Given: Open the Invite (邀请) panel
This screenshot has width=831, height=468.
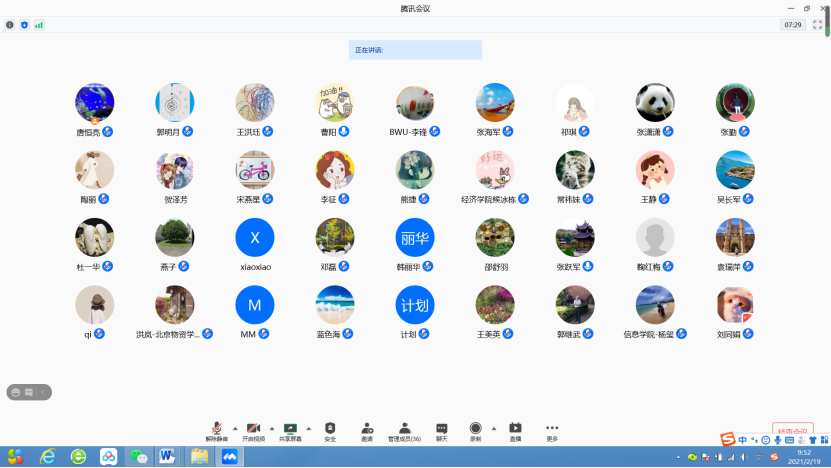Looking at the screenshot, I should [x=367, y=429].
